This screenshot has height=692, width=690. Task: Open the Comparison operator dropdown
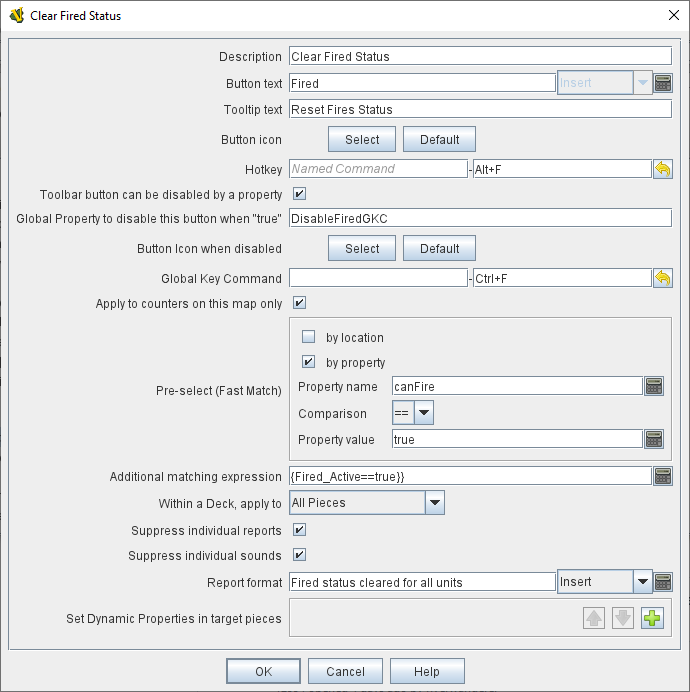423,413
